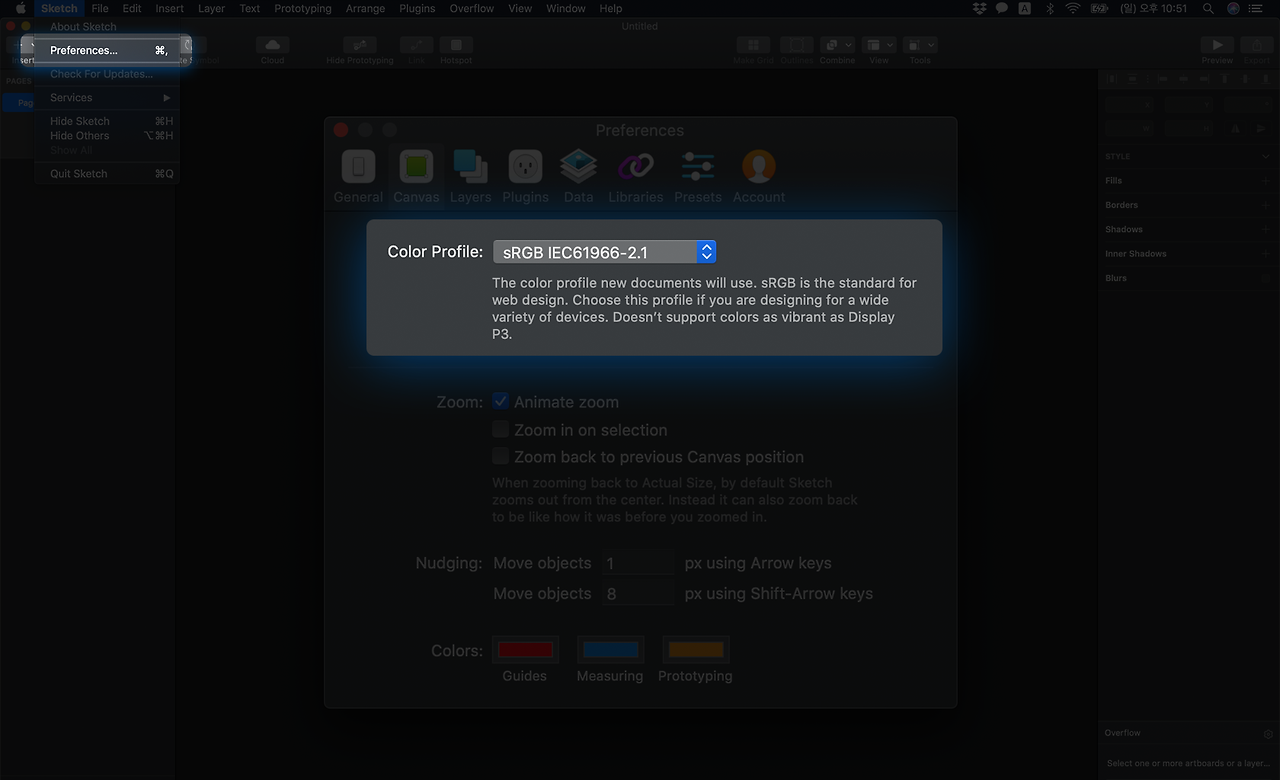This screenshot has height=780, width=1280.
Task: Disable the Animate zoom option
Action: click(500, 401)
